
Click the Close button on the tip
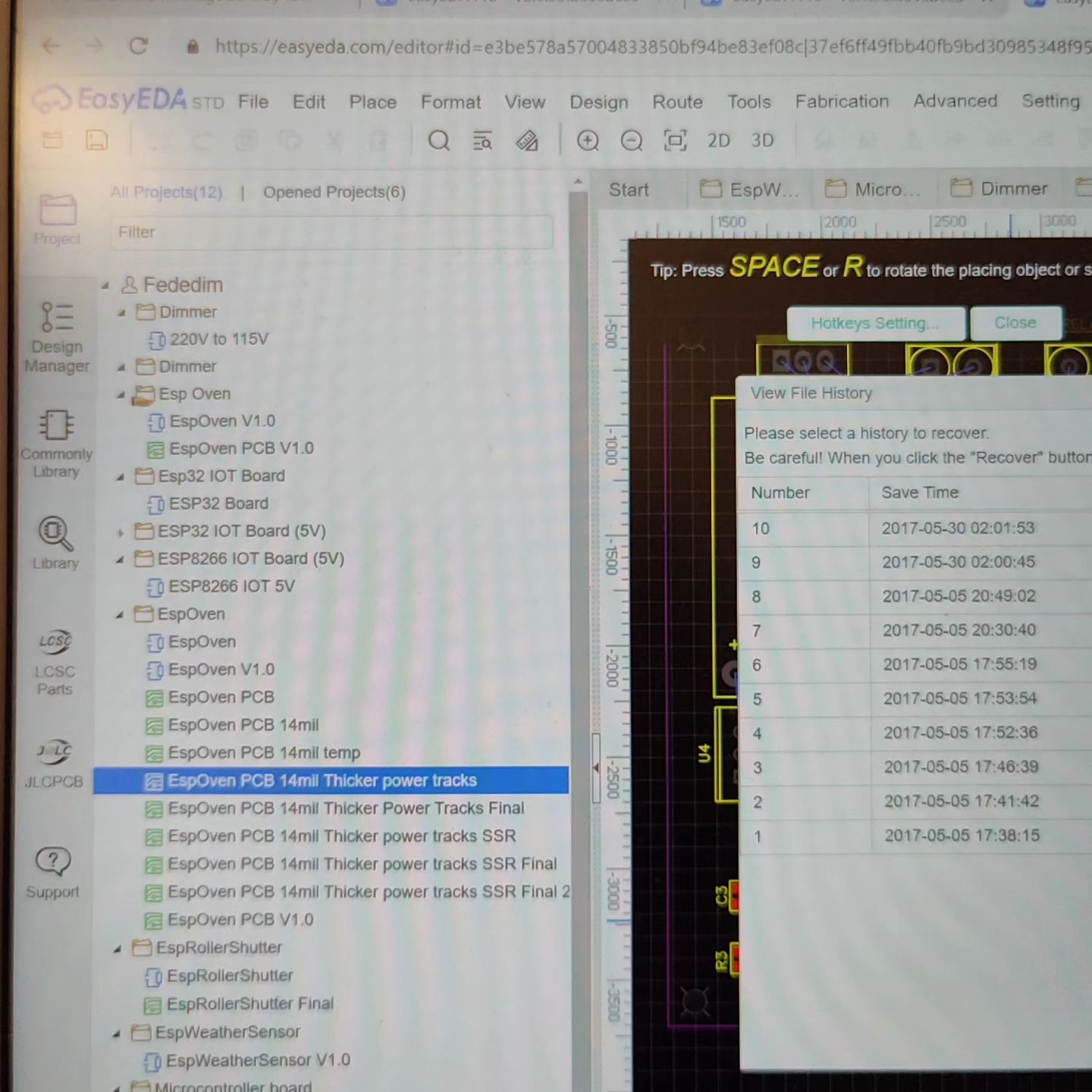coord(1015,323)
